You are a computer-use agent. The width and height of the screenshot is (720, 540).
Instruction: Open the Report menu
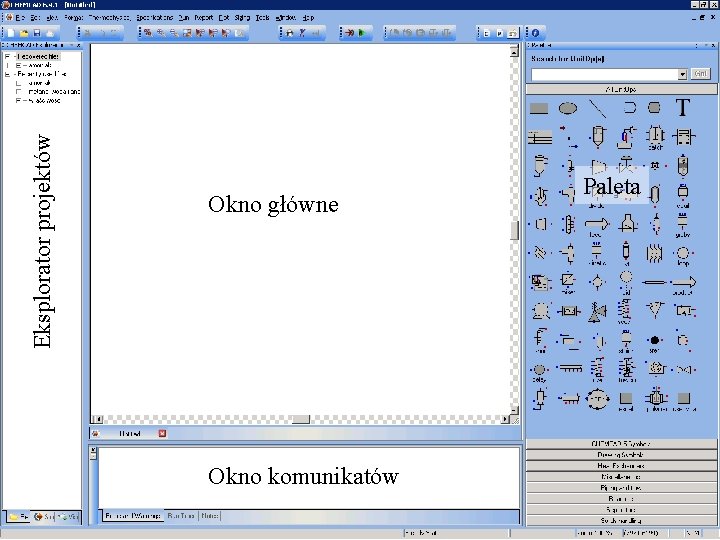[x=203, y=17]
